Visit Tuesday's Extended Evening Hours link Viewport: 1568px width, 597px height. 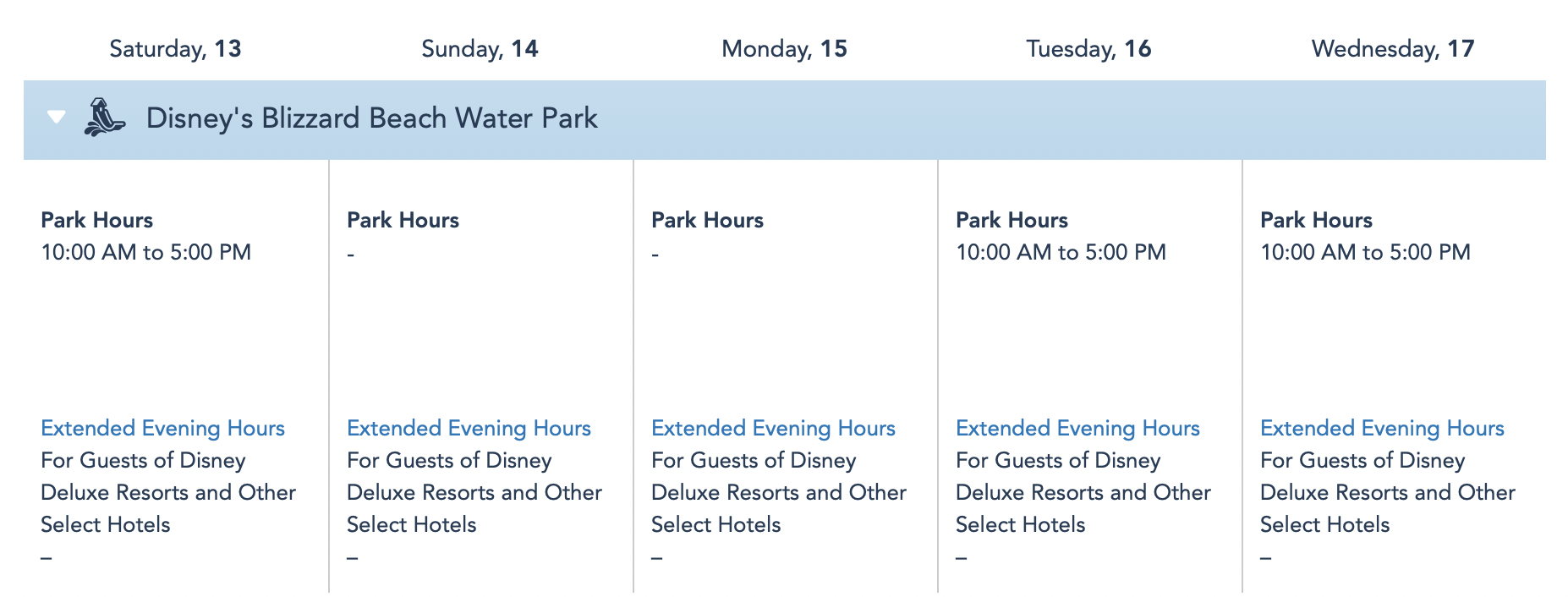click(x=1077, y=428)
